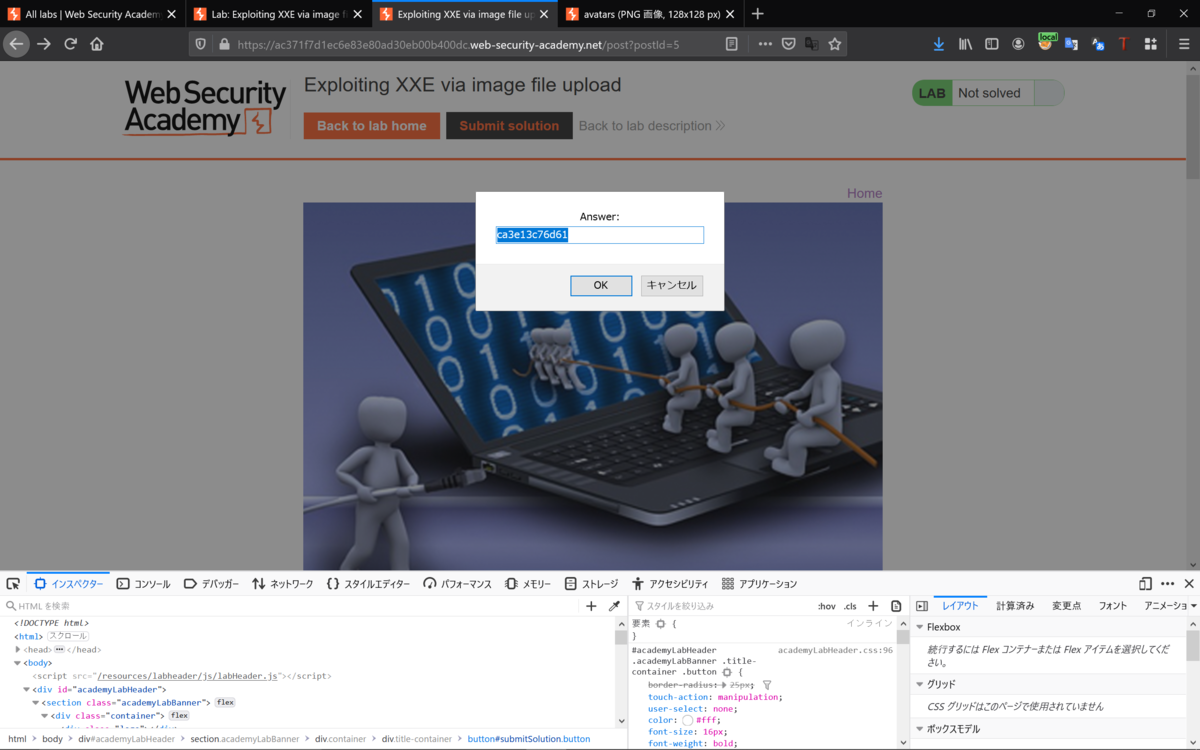
Task: Open the downloads arrow panel
Action: pyautogui.click(x=938, y=44)
